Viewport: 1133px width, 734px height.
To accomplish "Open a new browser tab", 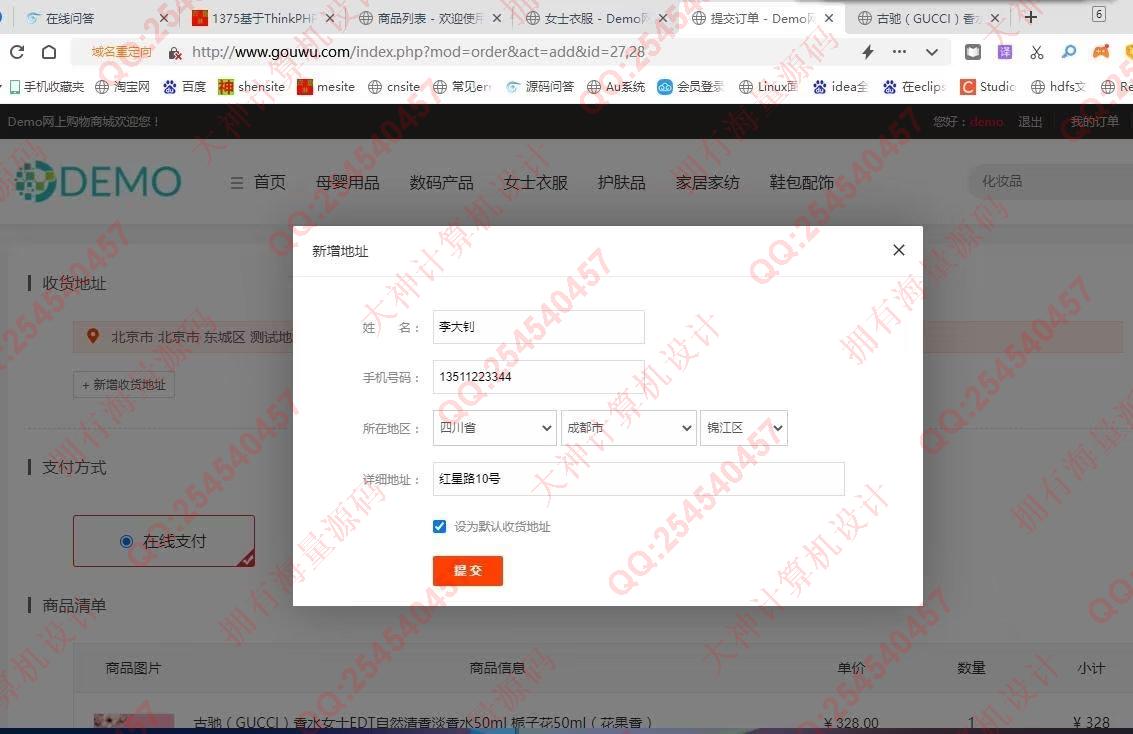I will [1031, 17].
